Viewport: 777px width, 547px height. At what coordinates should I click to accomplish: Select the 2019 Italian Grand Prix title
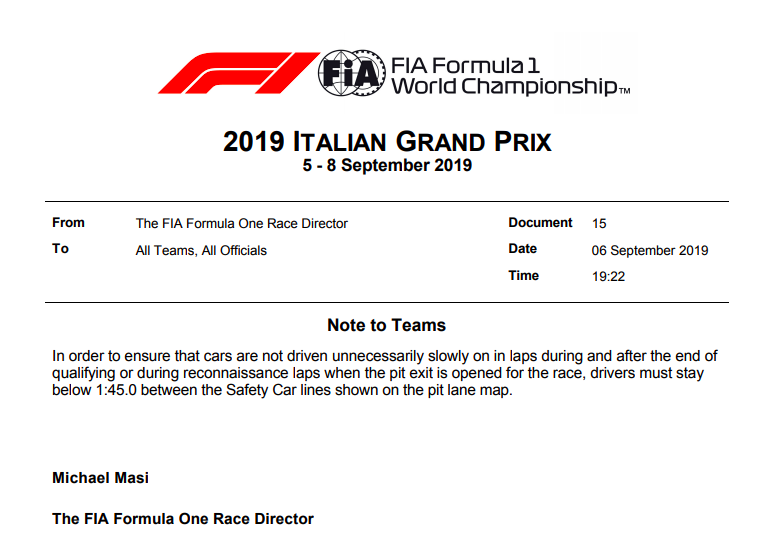[x=387, y=141]
